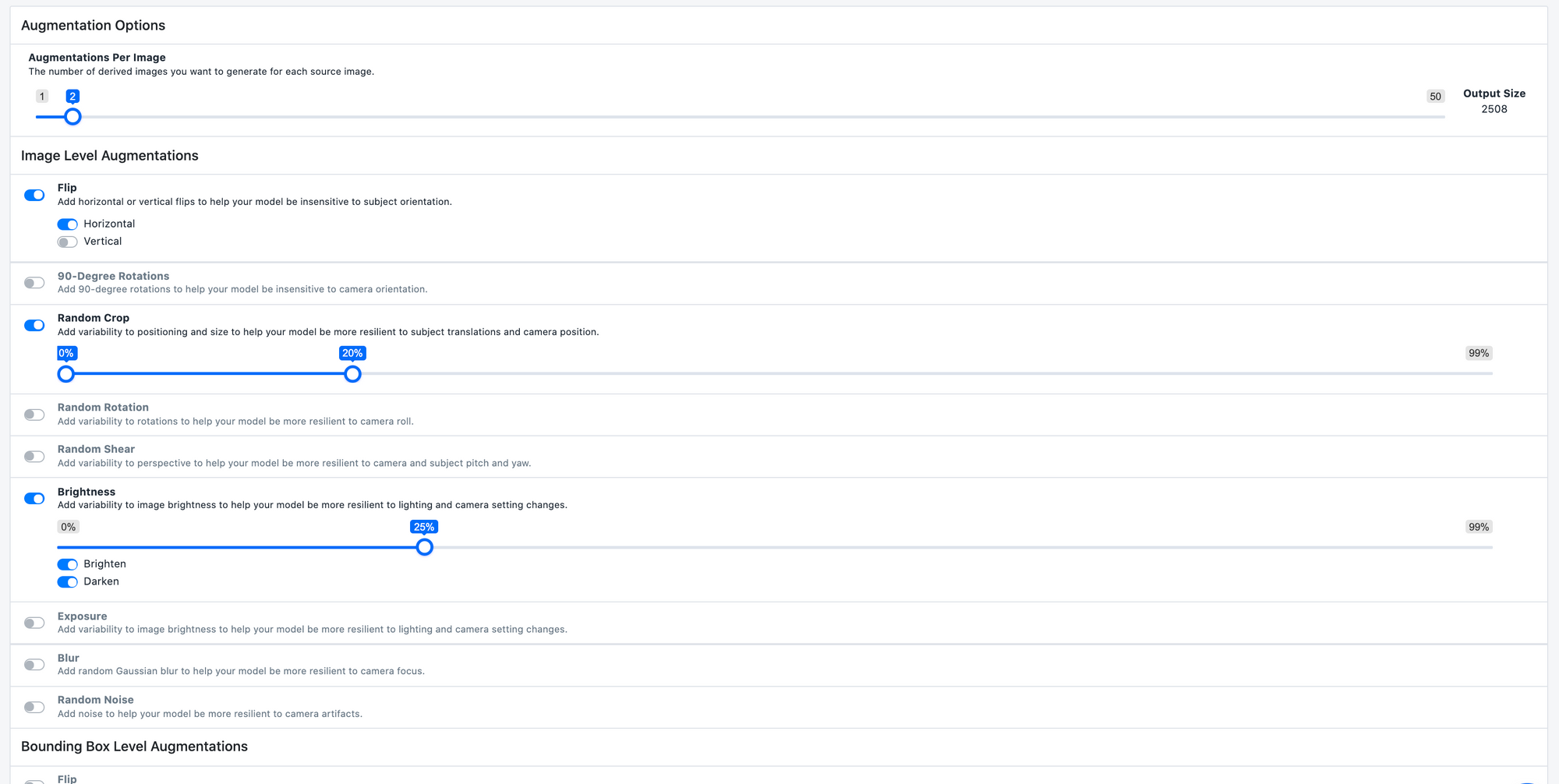Click the 25% Brightness slider handle
Image resolution: width=1559 pixels, height=784 pixels.
(424, 547)
